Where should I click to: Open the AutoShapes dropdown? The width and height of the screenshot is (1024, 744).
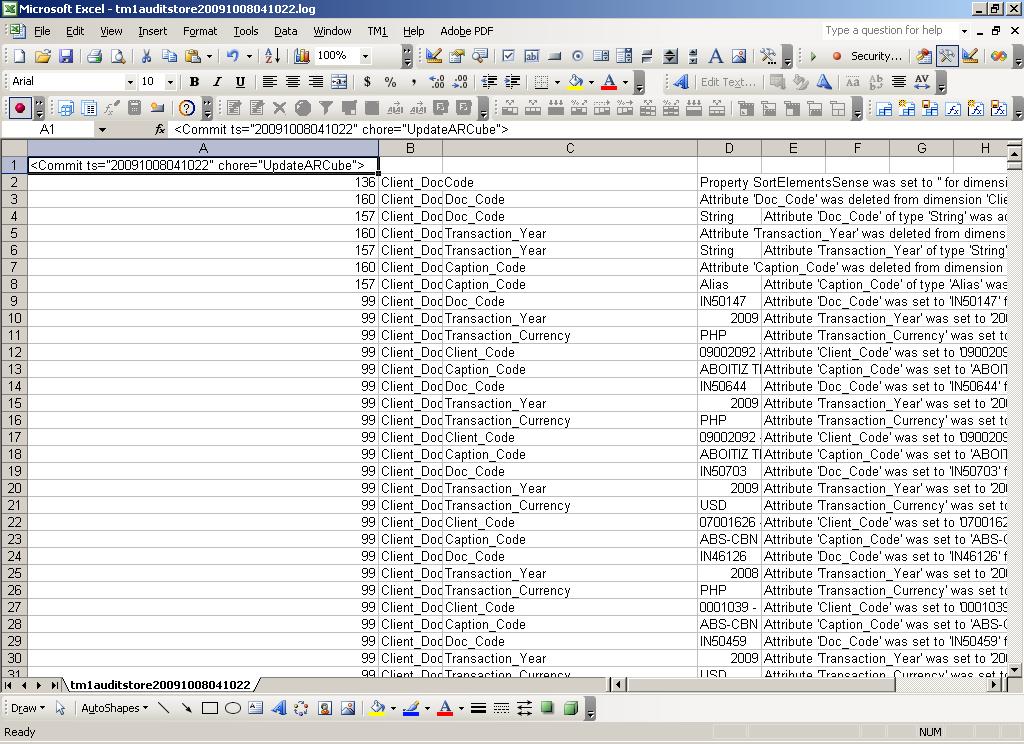pos(114,708)
